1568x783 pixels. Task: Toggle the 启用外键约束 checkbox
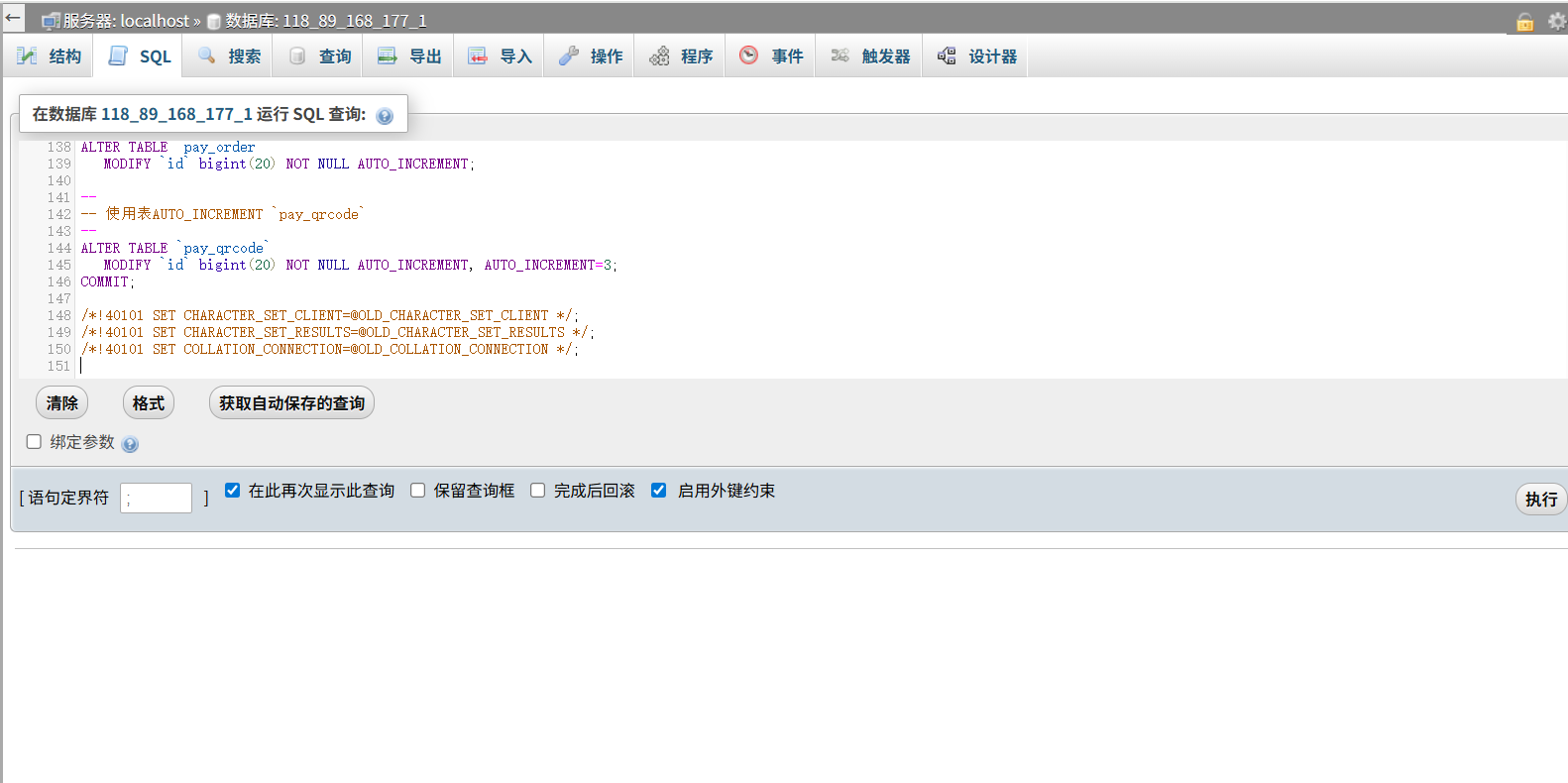(658, 491)
